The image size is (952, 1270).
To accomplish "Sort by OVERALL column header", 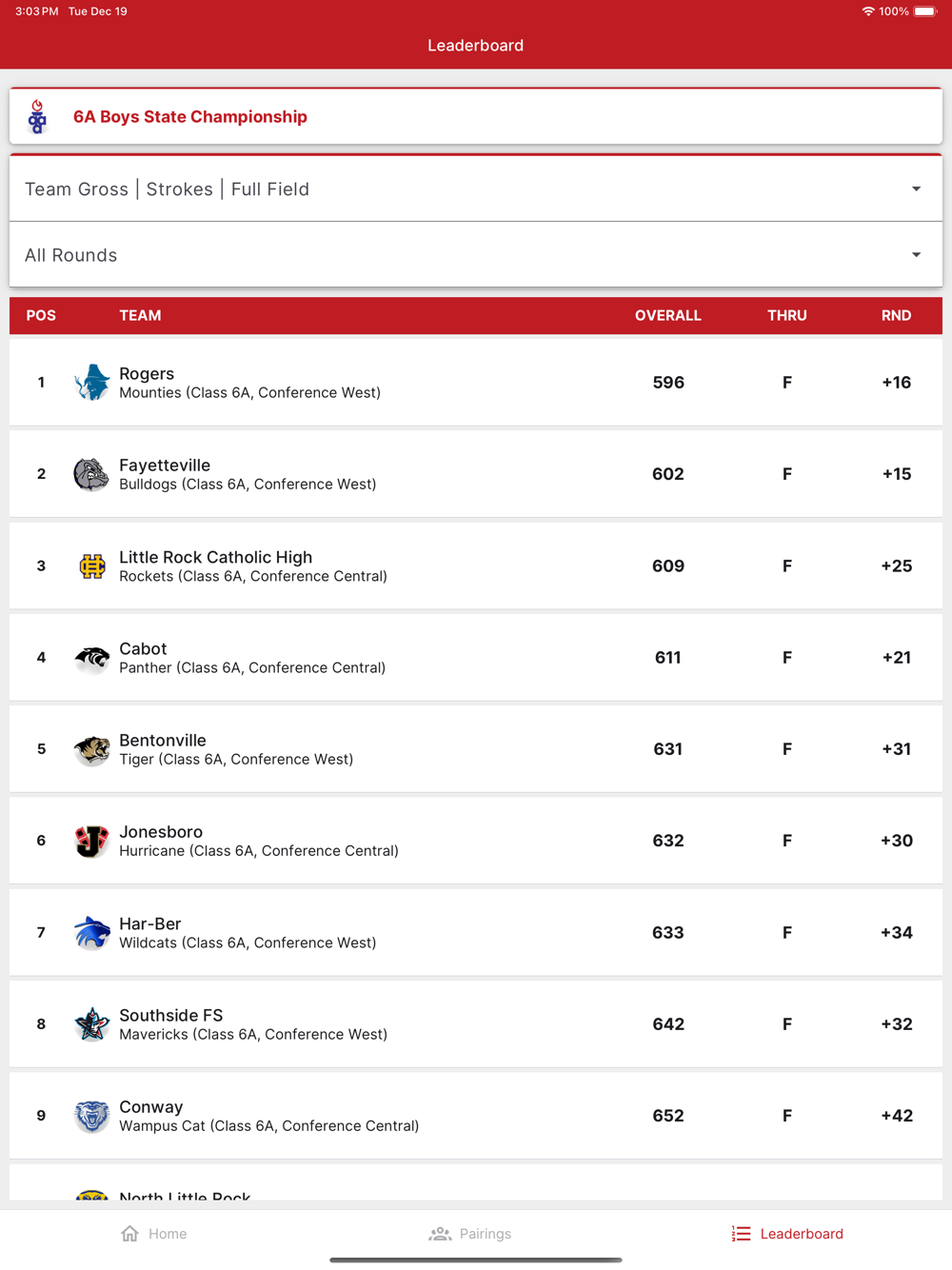I will 667,316.
